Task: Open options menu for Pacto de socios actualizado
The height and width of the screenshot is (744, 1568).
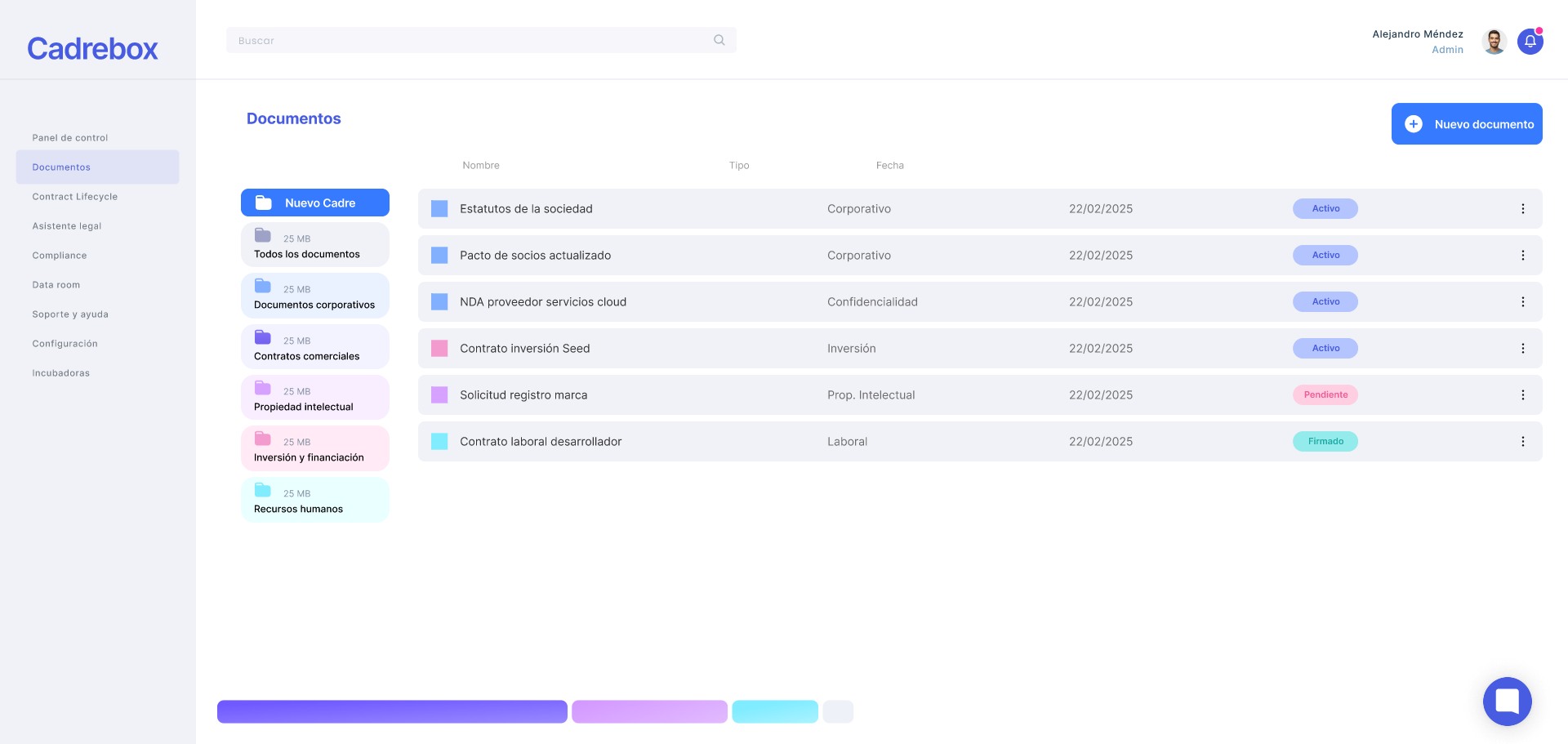Action: (1522, 256)
